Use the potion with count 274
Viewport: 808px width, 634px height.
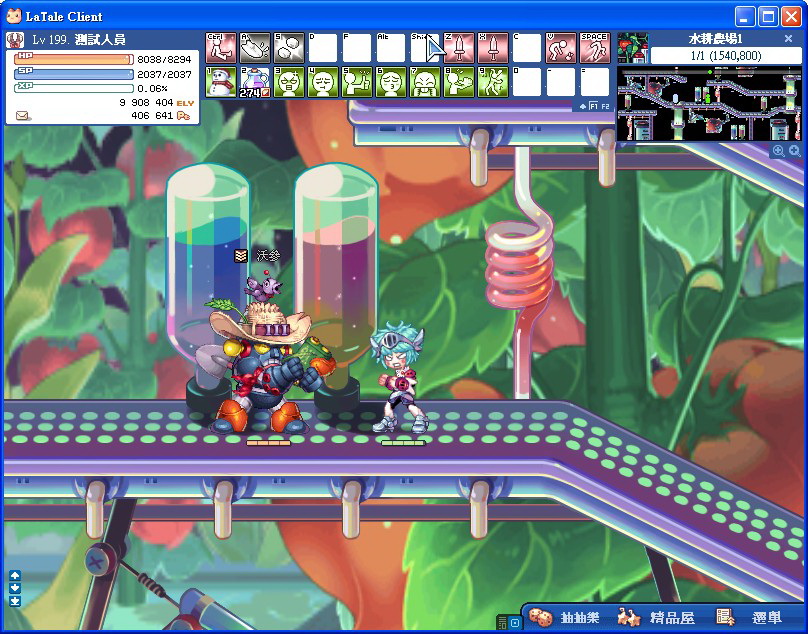click(255, 82)
